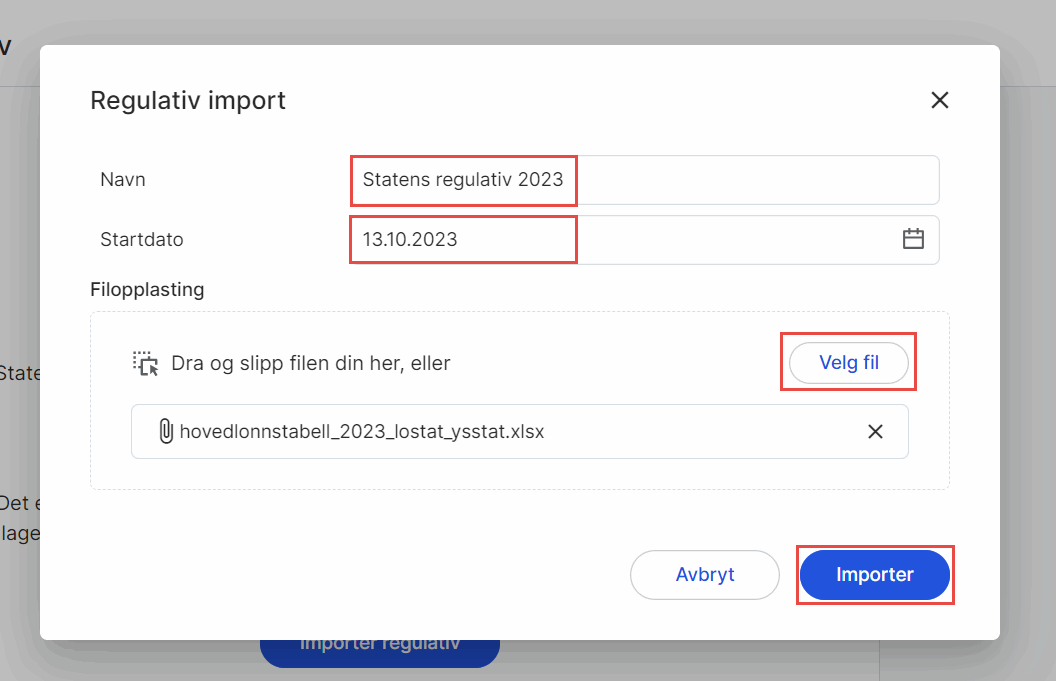Image resolution: width=1056 pixels, height=681 pixels.
Task: Click the Startdato label
Action: pyautogui.click(x=141, y=240)
